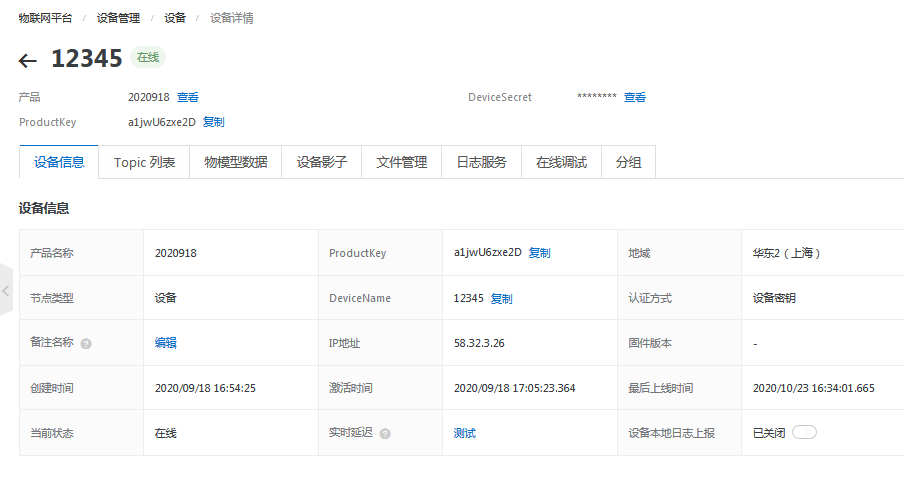
Task: Select the 分组 tab
Action: click(x=628, y=162)
